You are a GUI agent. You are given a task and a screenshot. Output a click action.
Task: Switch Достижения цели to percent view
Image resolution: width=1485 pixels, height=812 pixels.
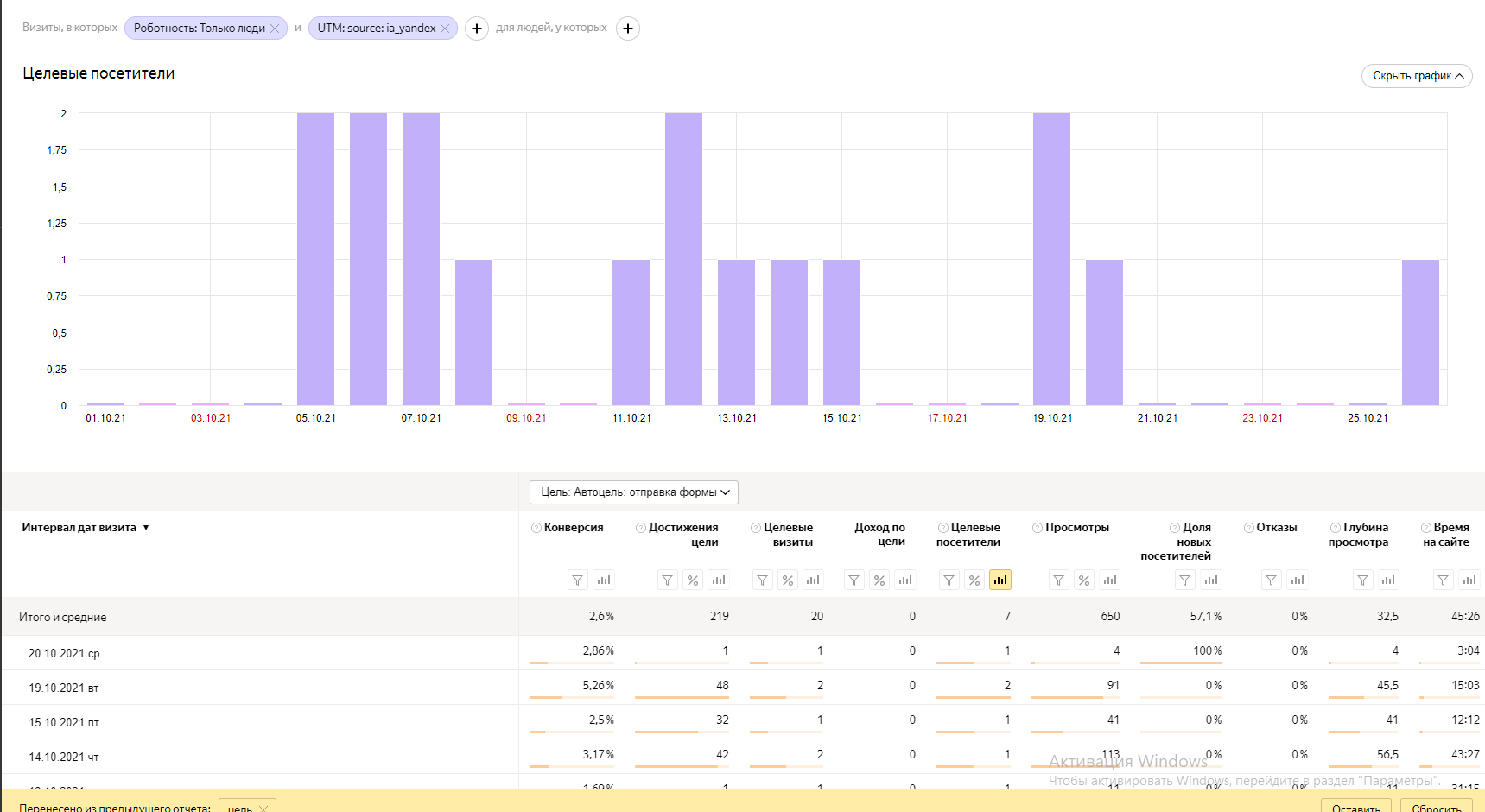693,580
